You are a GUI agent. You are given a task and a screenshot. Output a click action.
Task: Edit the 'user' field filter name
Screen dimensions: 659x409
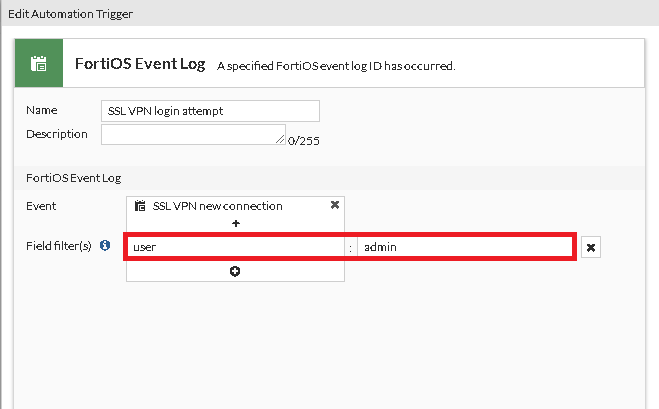pyautogui.click(x=236, y=247)
